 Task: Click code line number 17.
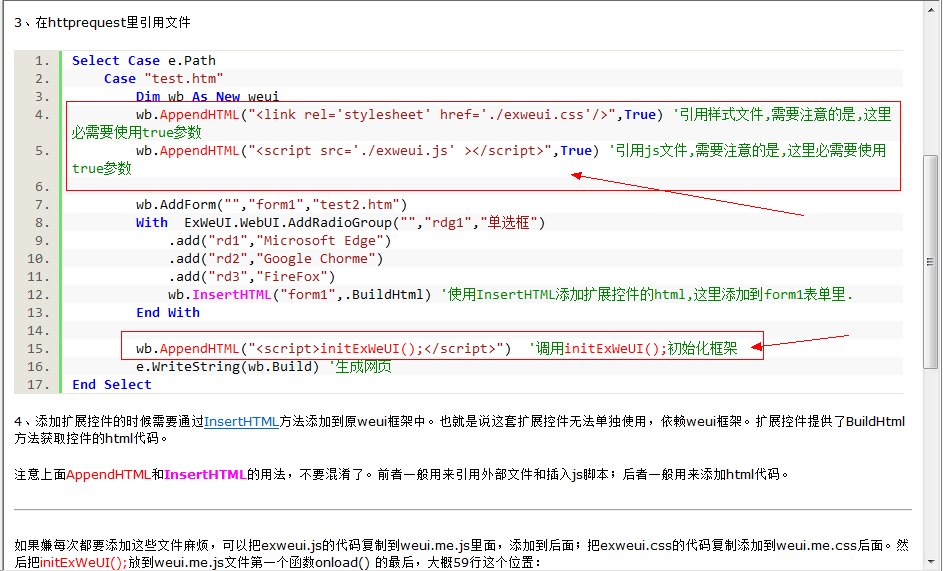[38, 385]
